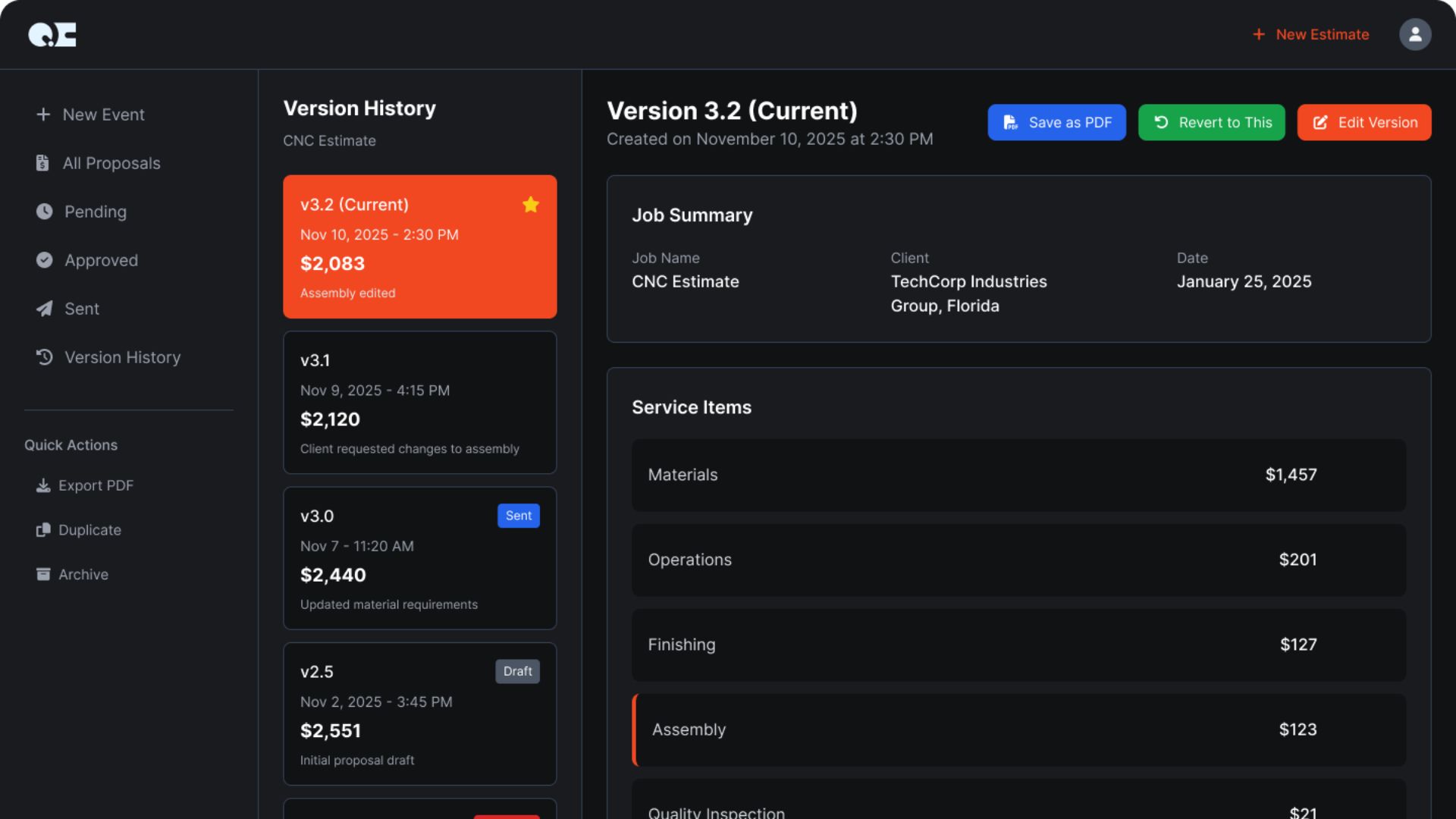Click the Archive box icon

[x=43, y=574]
